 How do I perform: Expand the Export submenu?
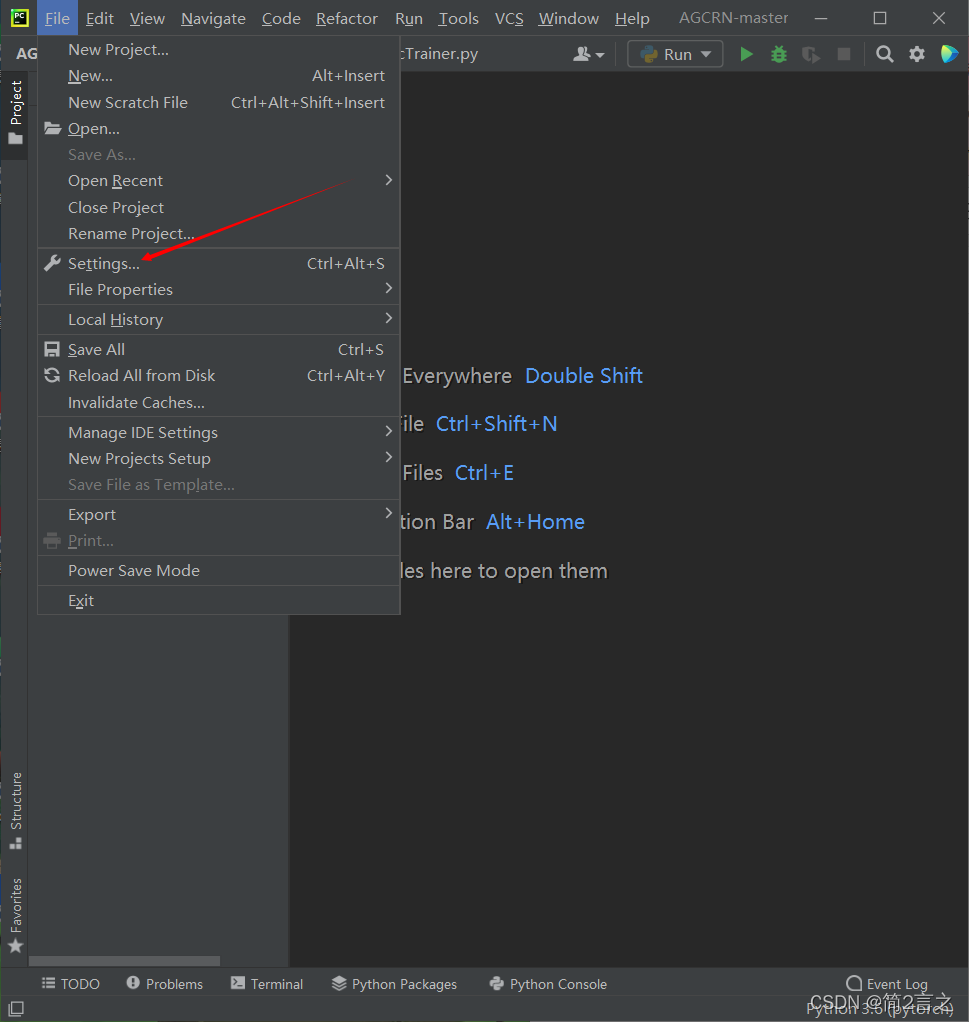coord(218,514)
